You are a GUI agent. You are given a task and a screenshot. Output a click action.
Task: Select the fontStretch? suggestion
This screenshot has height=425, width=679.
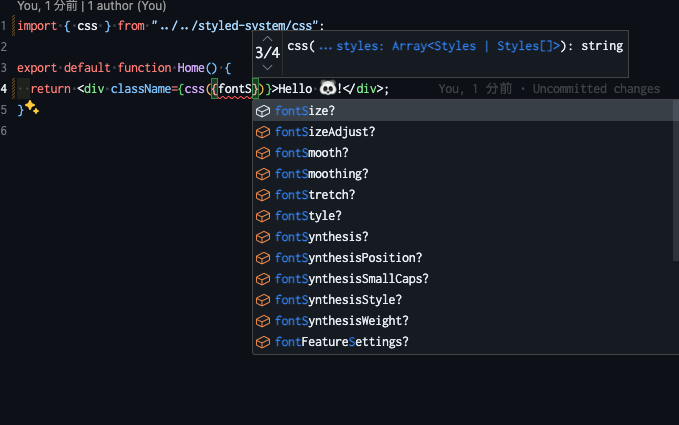463,195
